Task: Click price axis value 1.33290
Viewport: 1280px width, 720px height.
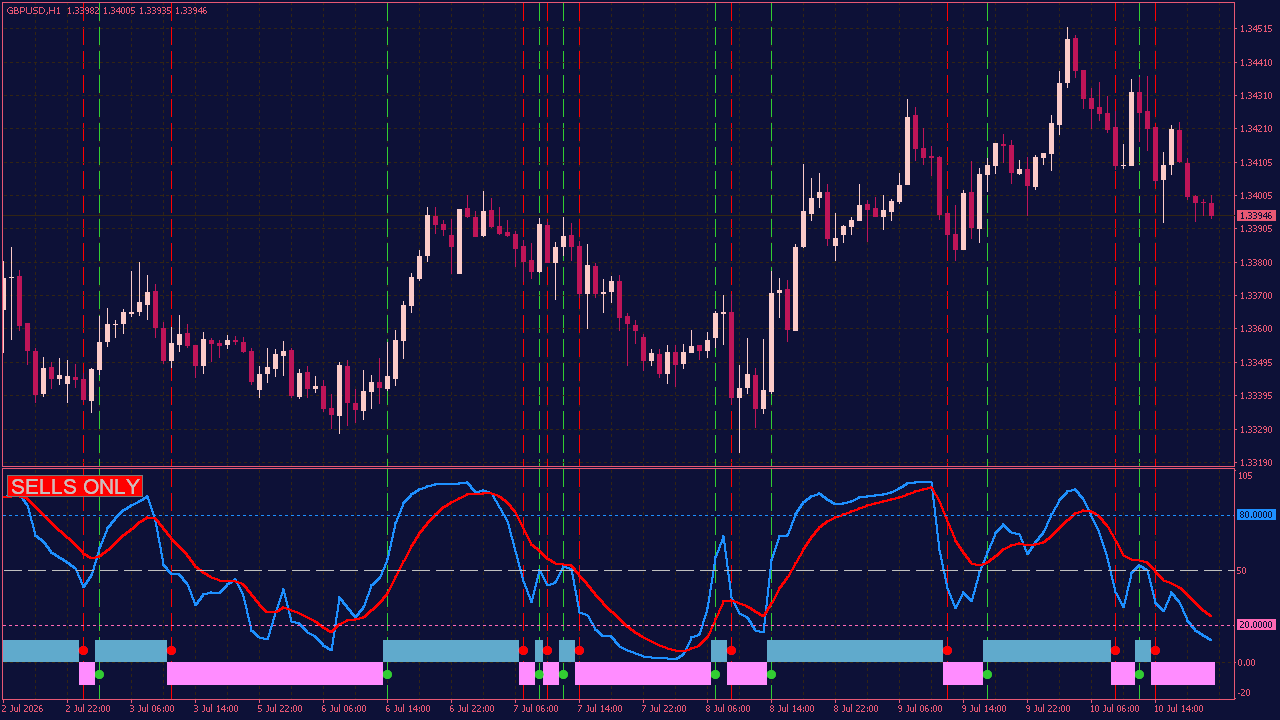Action: click(1256, 430)
